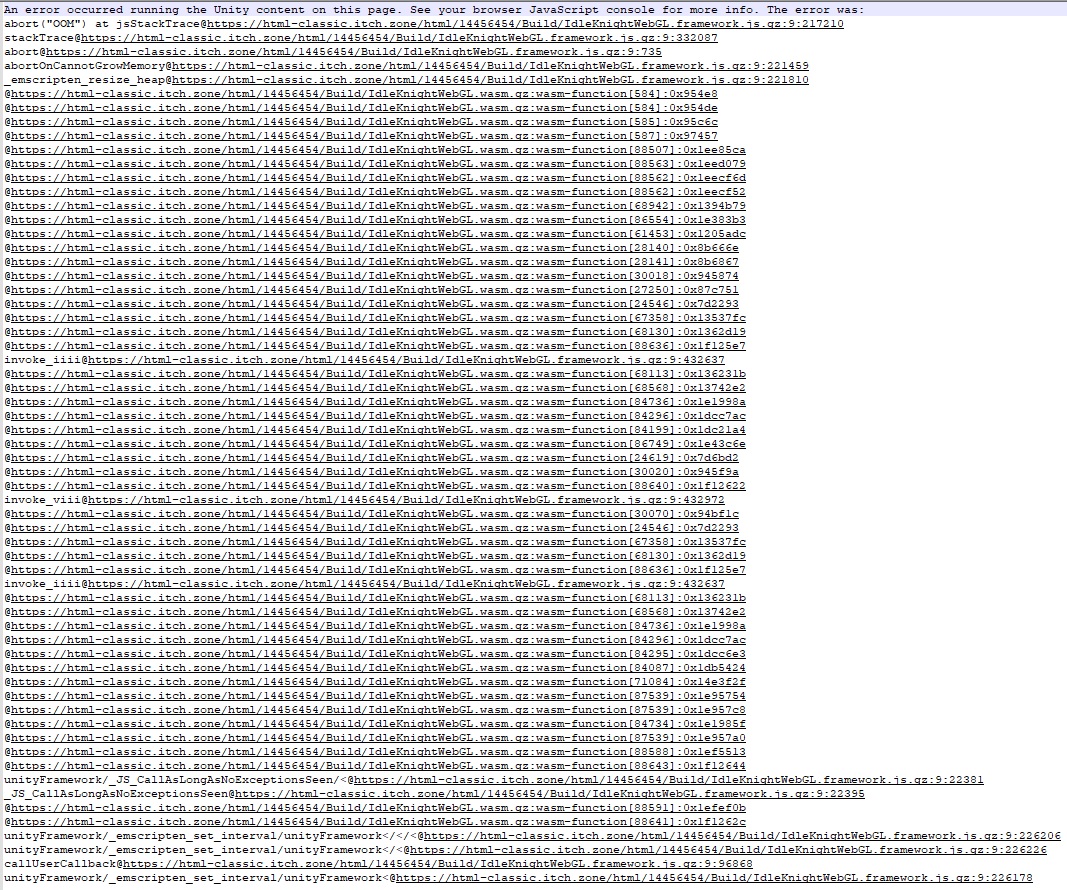This screenshot has height=890, width=1067.
Task: Open the wasm-function[84087]:0x1db5424 link
Action: (378, 668)
